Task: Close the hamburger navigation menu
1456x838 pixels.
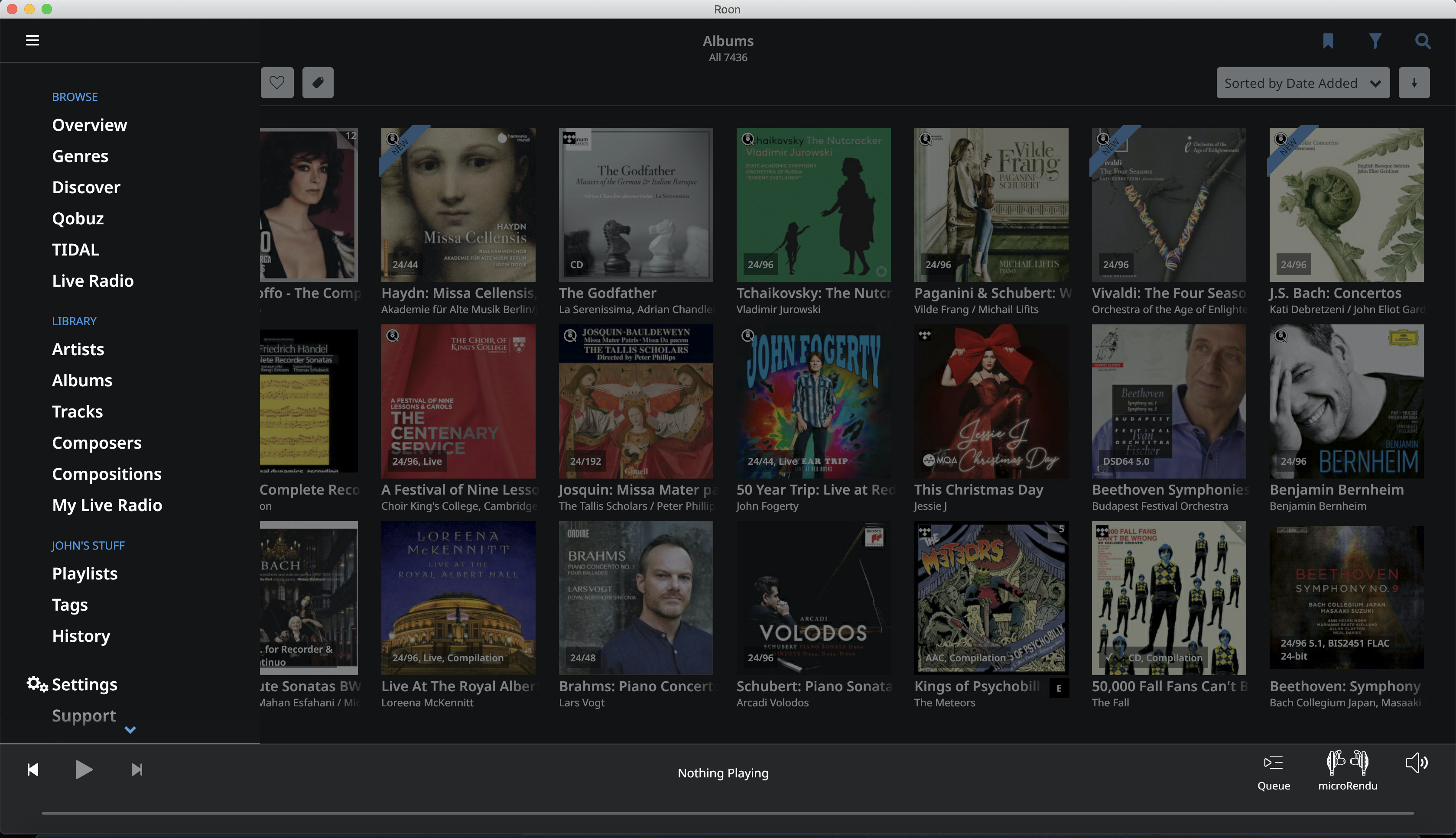Action: tap(32, 40)
